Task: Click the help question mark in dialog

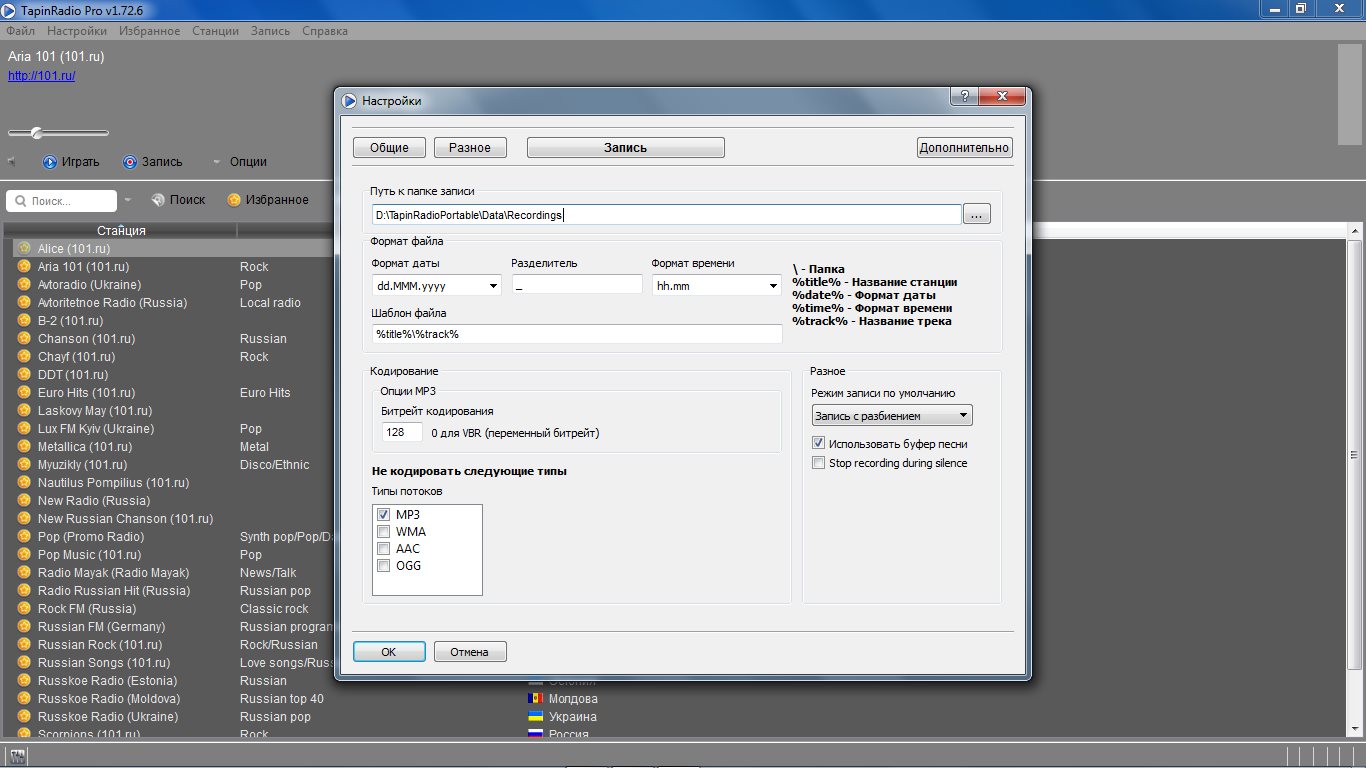Action: click(964, 98)
